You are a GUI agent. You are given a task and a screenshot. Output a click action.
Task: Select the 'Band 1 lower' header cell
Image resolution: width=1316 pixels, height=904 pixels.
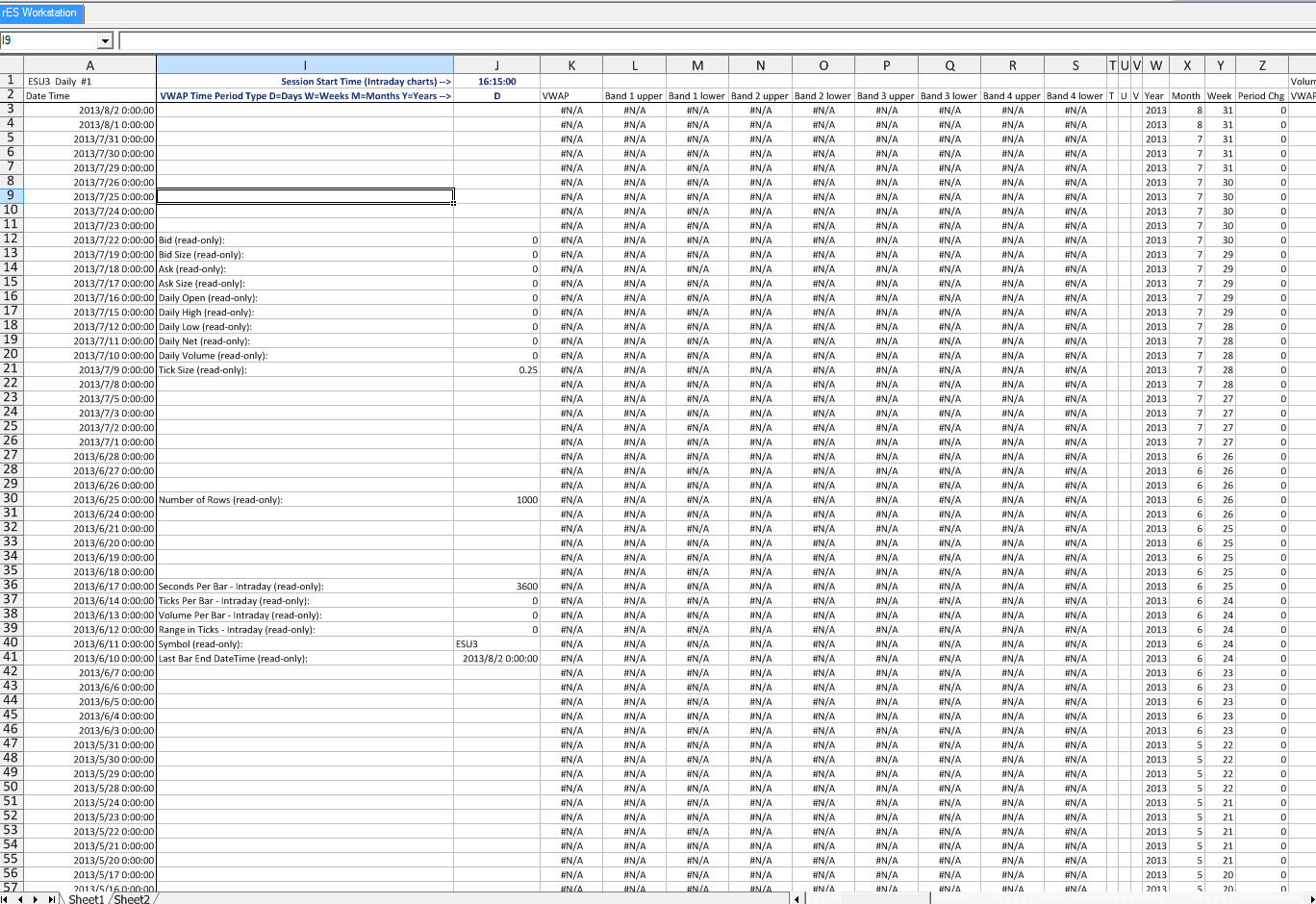[x=697, y=96]
